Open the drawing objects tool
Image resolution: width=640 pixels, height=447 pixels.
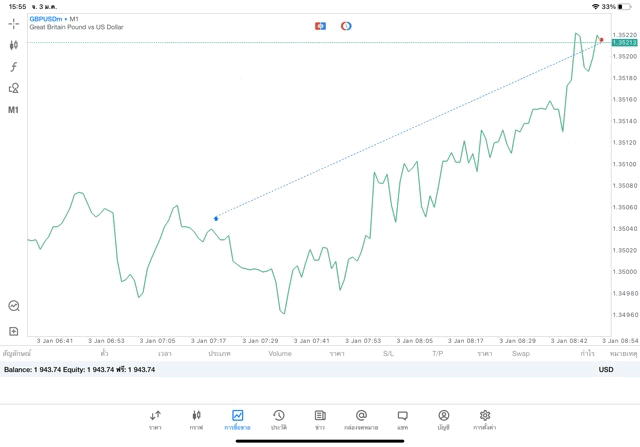(x=14, y=88)
